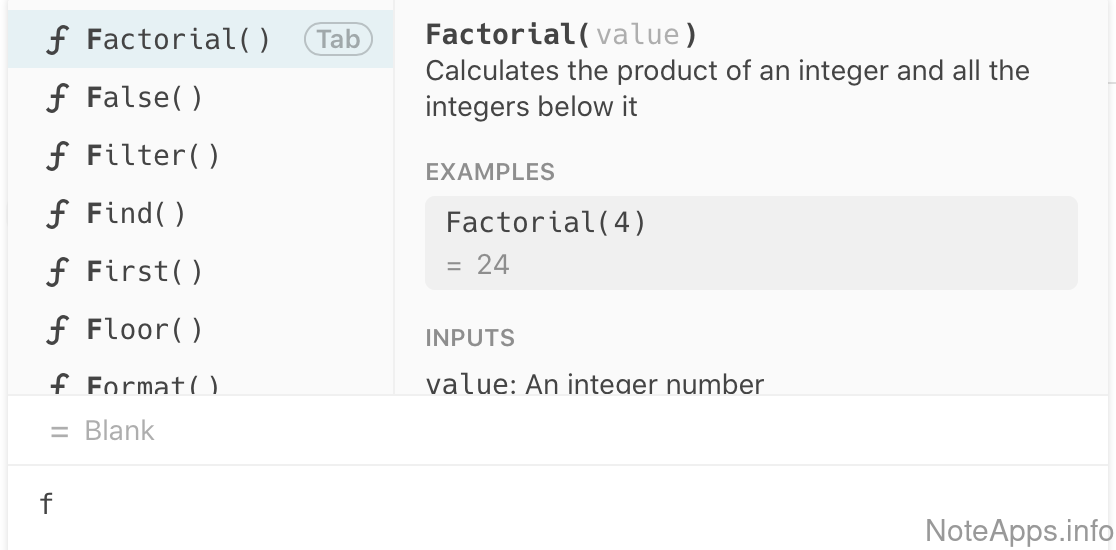Viewport: 1116px width, 550px height.
Task: Click the function icon beside Find()
Action: click(58, 215)
